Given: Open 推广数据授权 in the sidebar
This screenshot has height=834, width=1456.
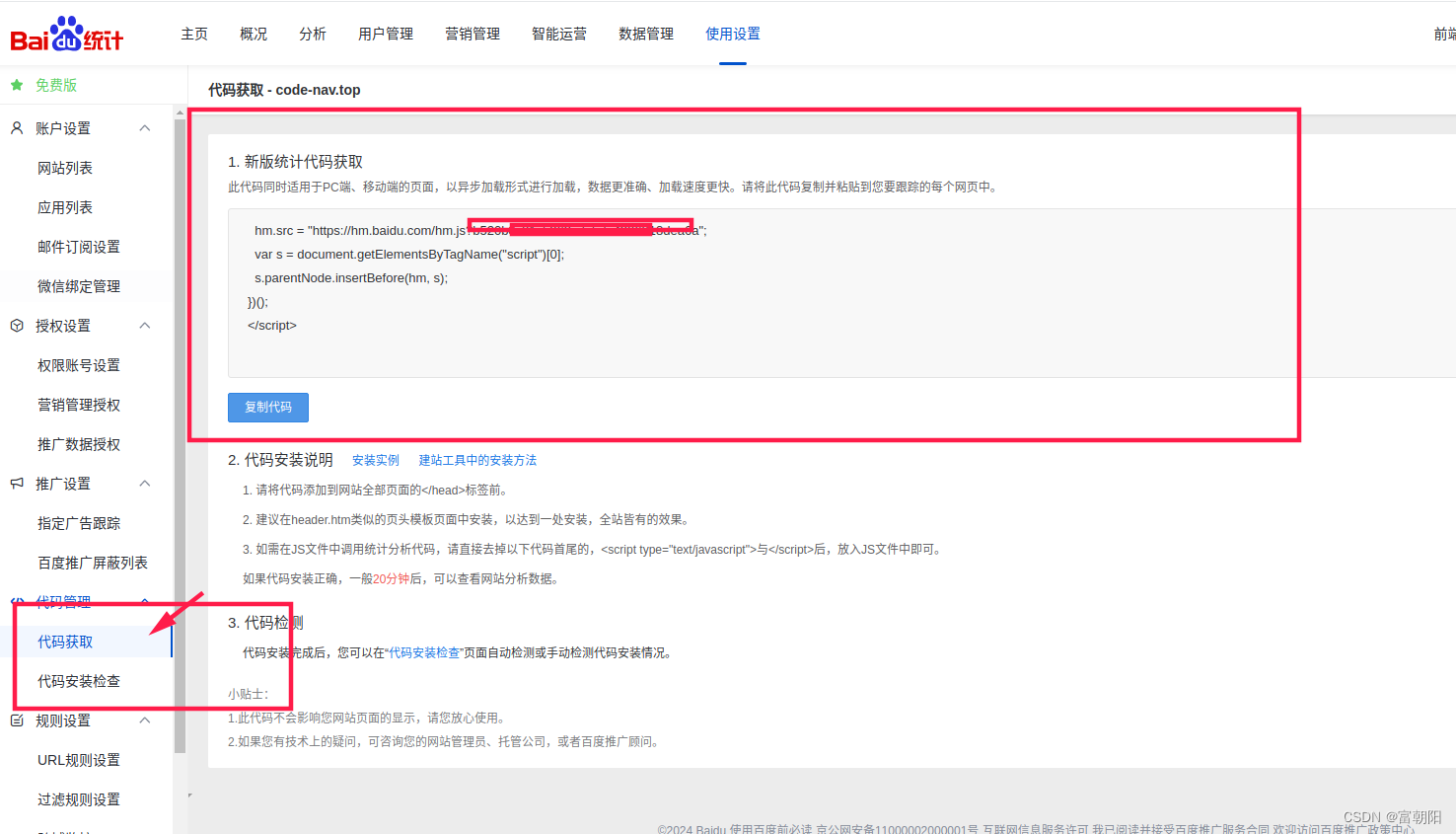Looking at the screenshot, I should [x=79, y=444].
